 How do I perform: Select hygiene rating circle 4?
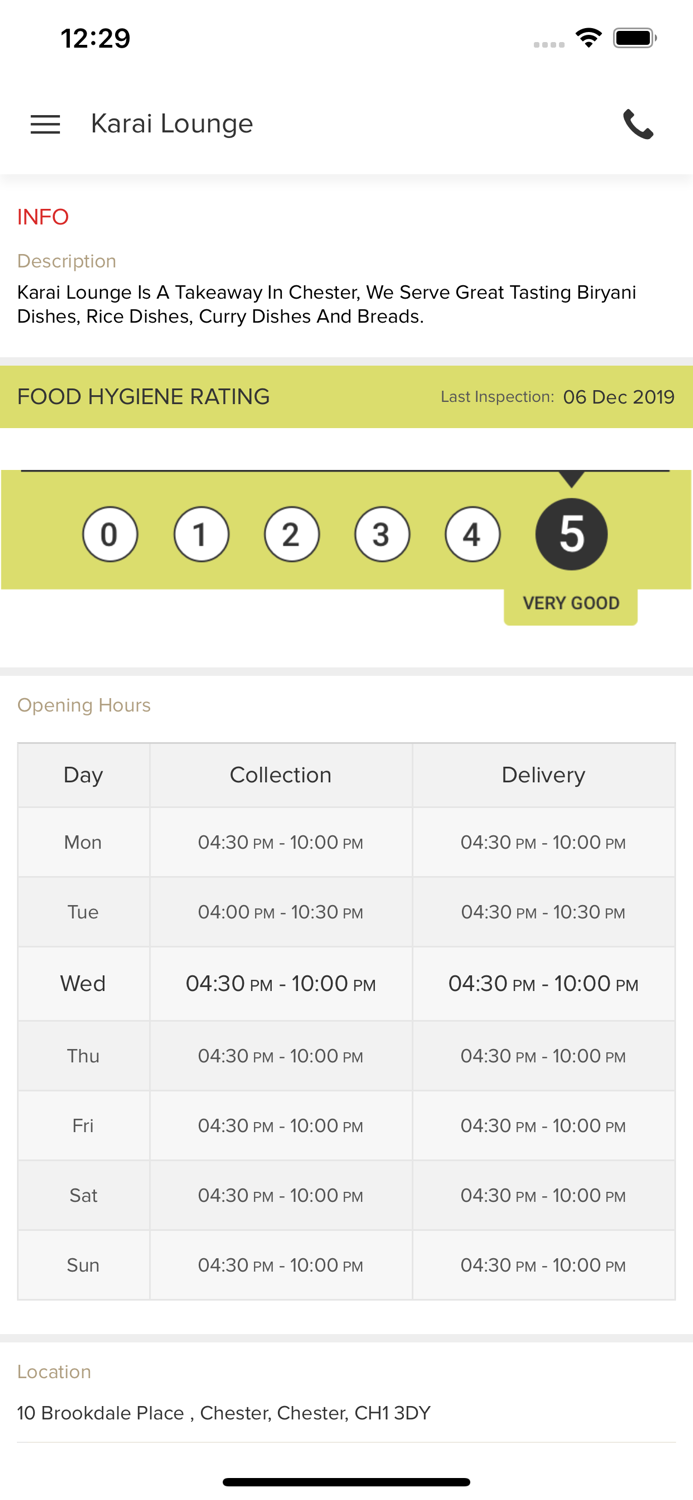click(472, 535)
